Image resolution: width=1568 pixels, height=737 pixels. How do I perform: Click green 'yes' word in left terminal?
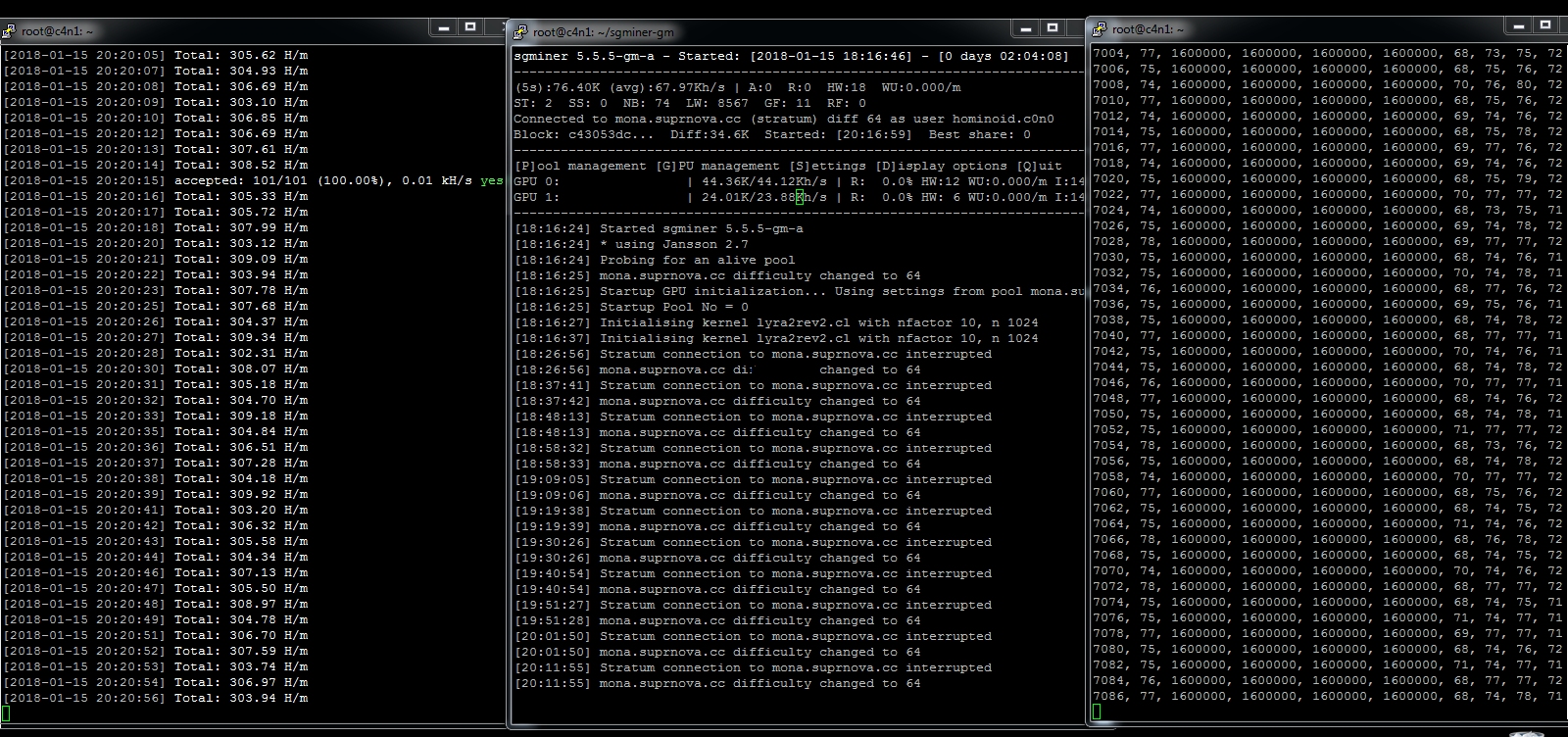pos(492,180)
